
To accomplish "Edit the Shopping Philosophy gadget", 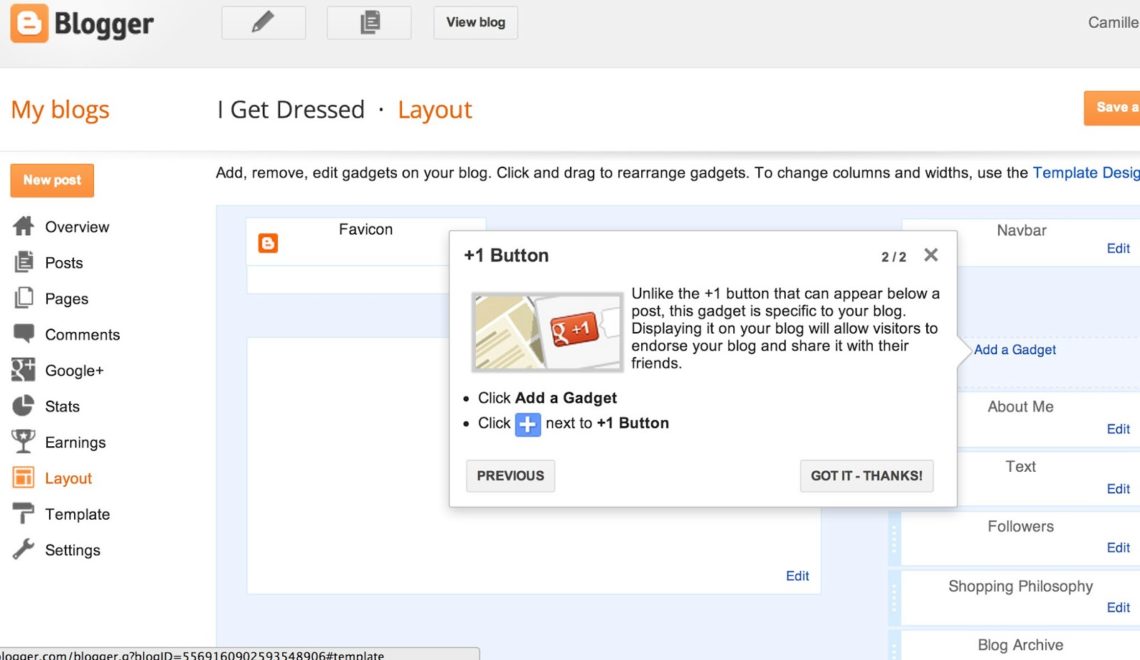I will (x=1118, y=607).
